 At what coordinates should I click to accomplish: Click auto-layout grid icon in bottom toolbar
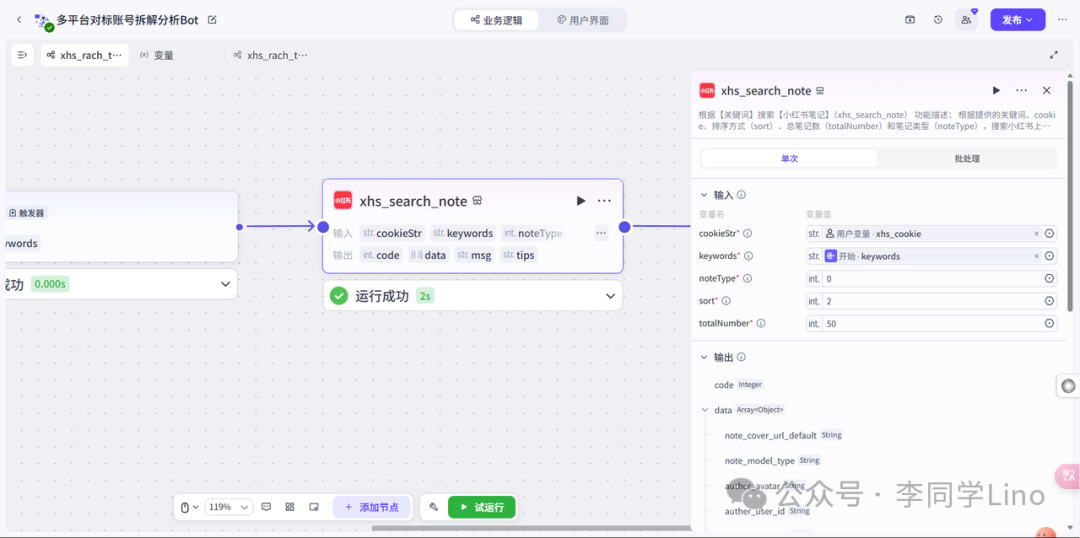click(290, 507)
